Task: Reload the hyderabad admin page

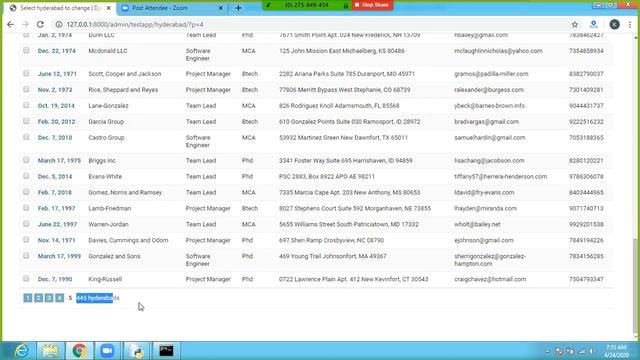Action: tap(40, 24)
